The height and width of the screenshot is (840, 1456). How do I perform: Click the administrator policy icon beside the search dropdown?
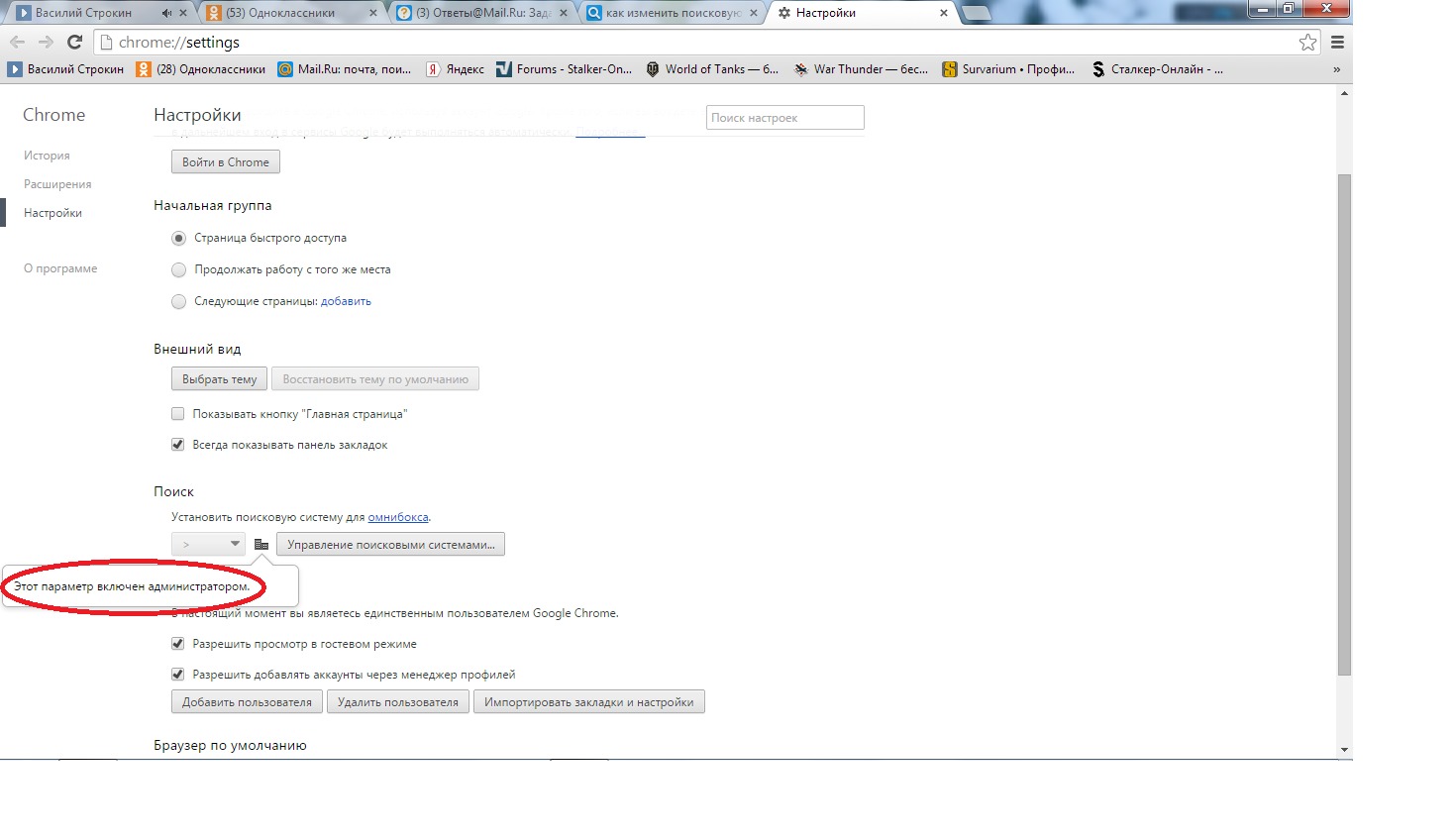click(x=261, y=545)
